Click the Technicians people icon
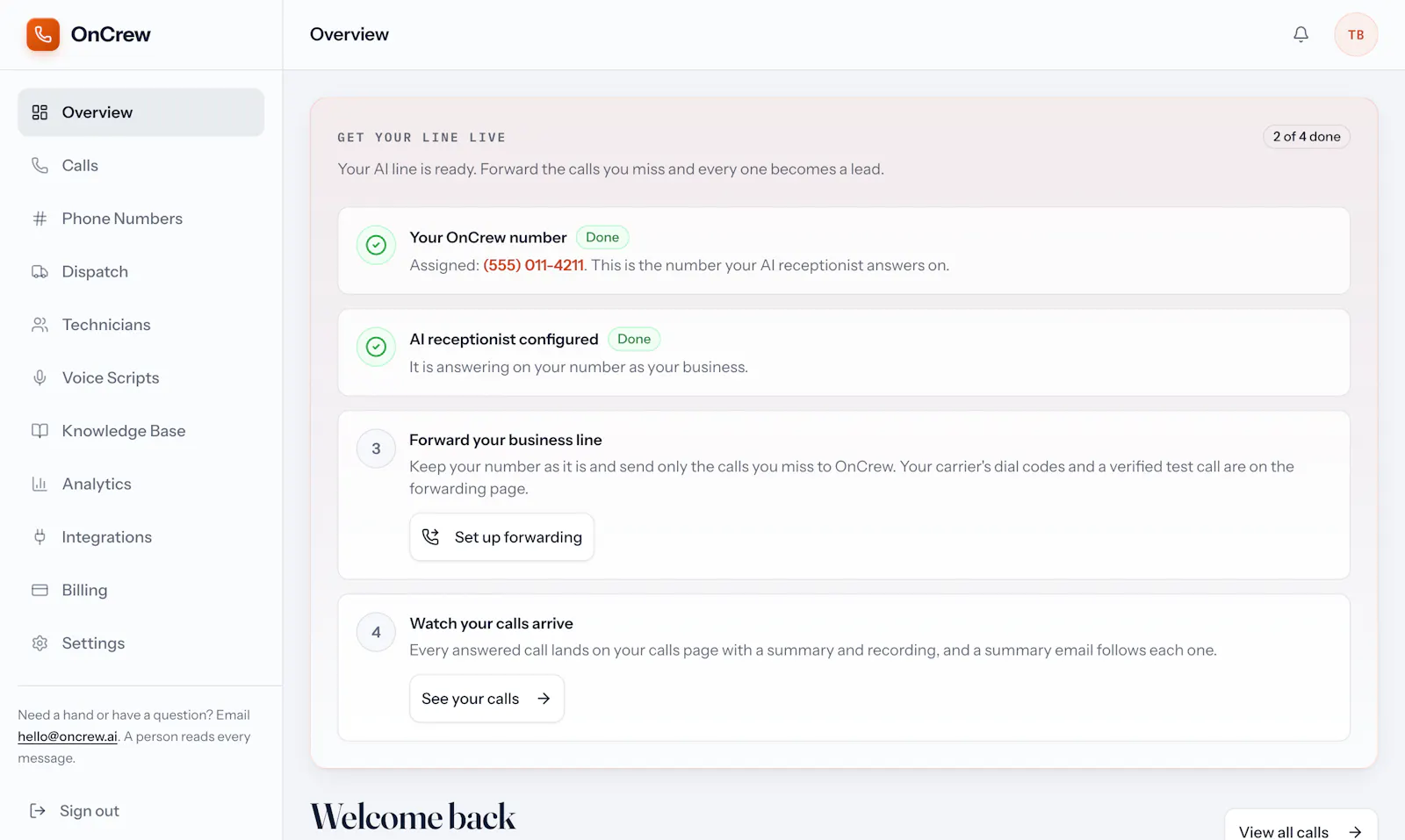1405x840 pixels. 40,325
